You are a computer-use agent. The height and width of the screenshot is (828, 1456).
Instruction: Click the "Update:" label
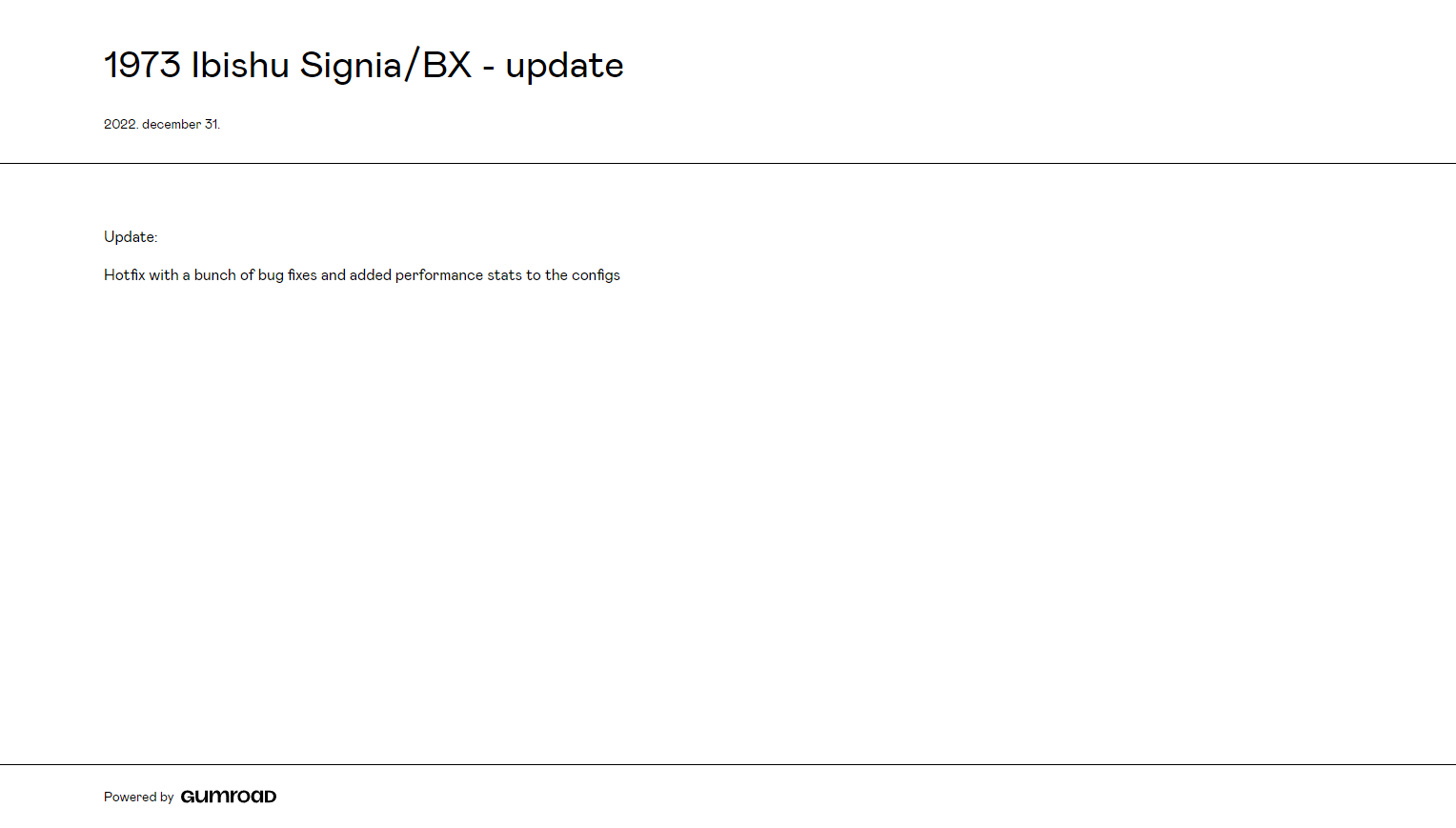(x=131, y=237)
